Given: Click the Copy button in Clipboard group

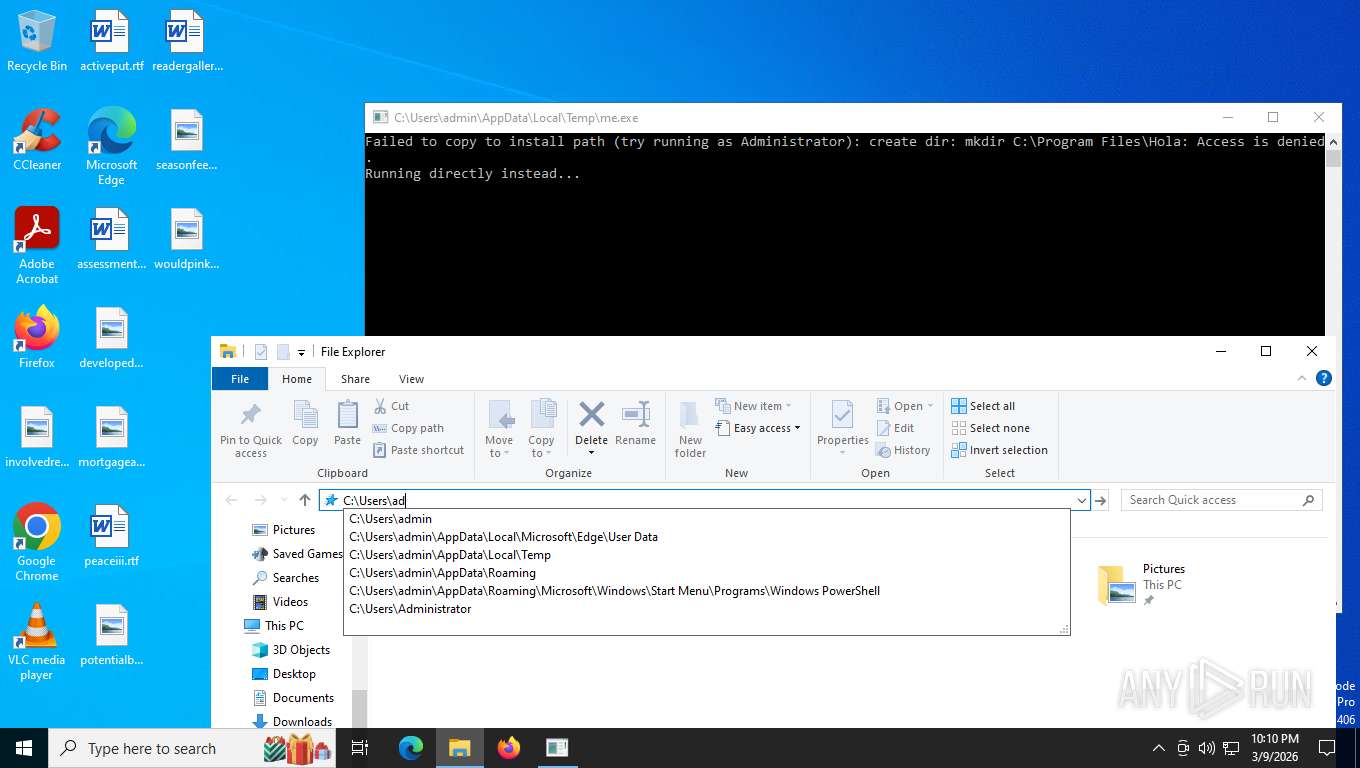Looking at the screenshot, I should coord(305,423).
